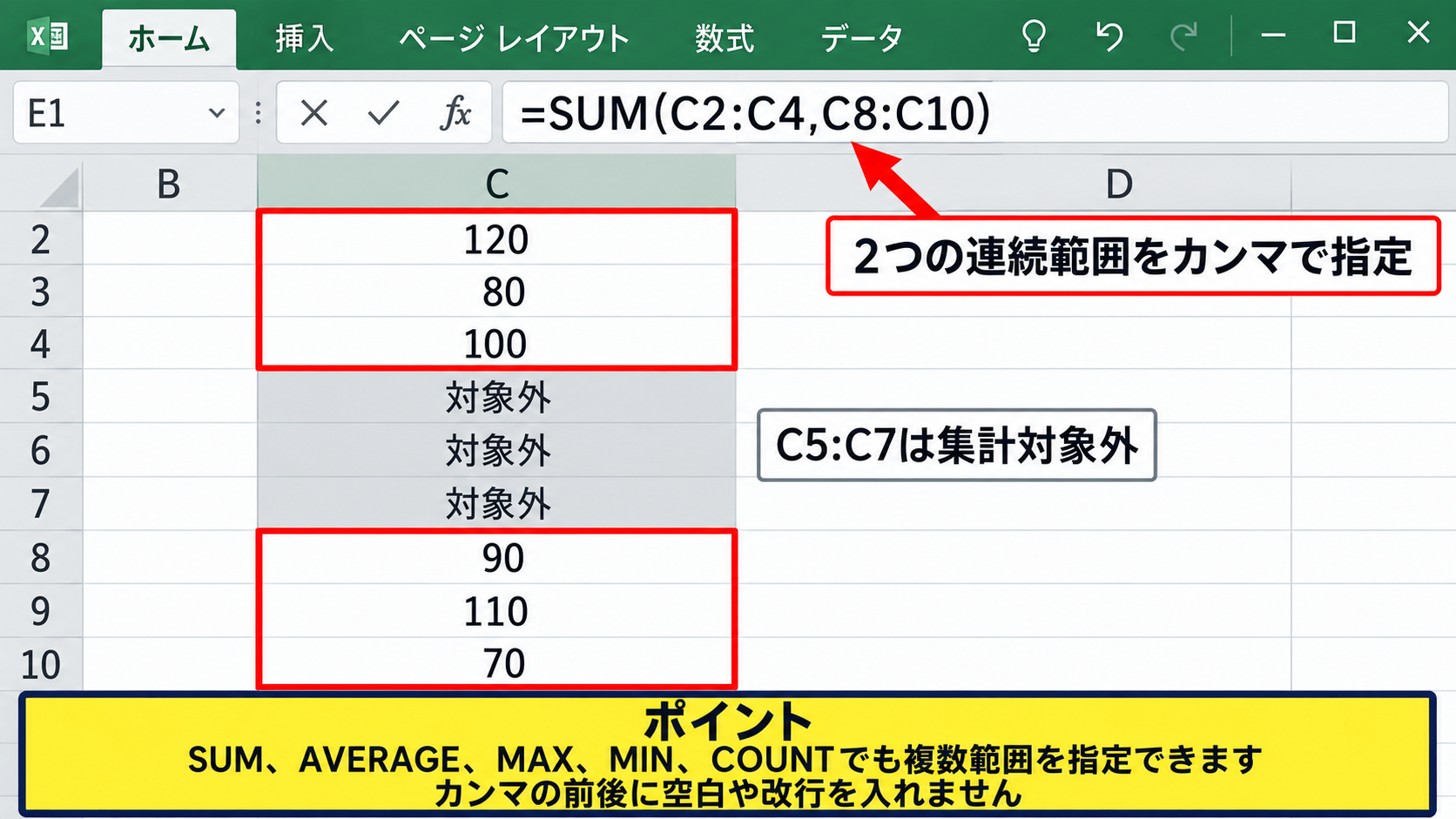Click the three-dot formula bar handle
The image size is (1456, 819).
point(258,112)
